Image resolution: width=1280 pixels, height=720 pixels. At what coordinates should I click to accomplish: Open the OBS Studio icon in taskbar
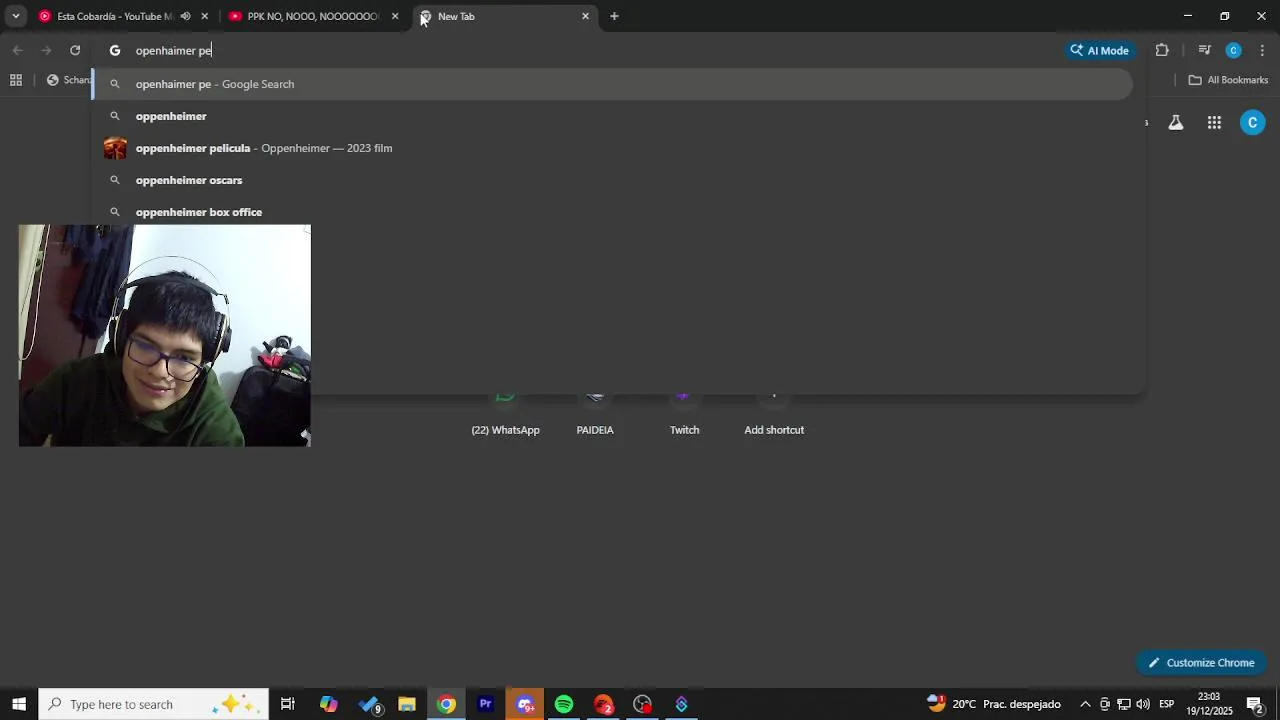click(642, 704)
